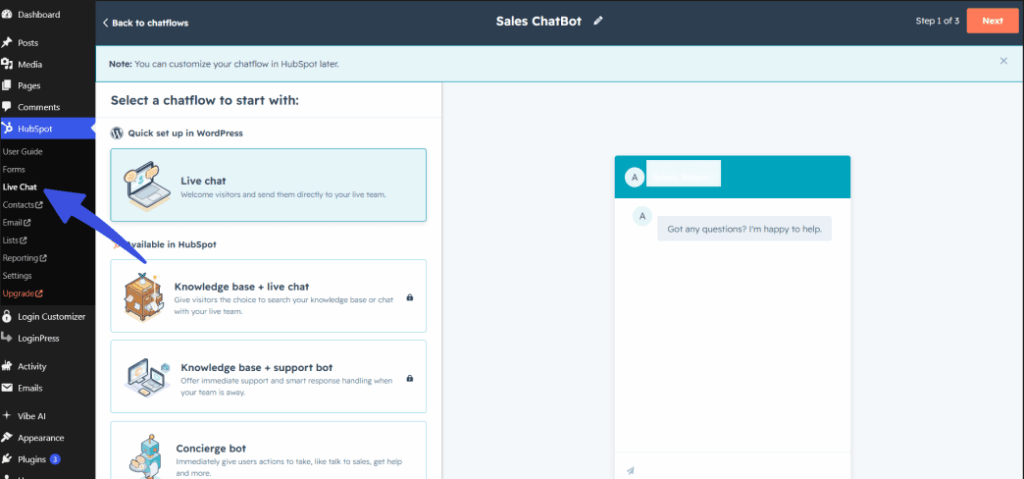Open the HubSpot menu item
Viewport: 1024px width, 479px height.
(x=48, y=128)
